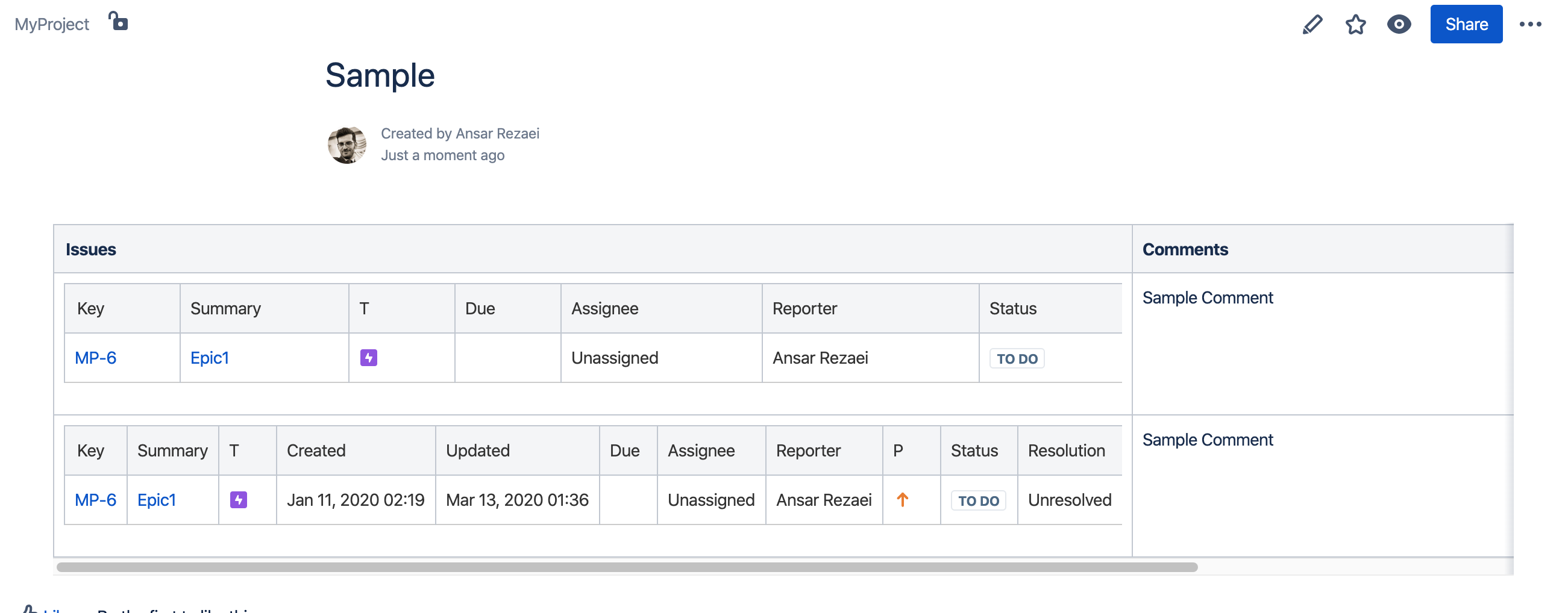Image resolution: width=1568 pixels, height=613 pixels.
Task: Toggle watching this page with the eye icon
Action: pos(1398,24)
